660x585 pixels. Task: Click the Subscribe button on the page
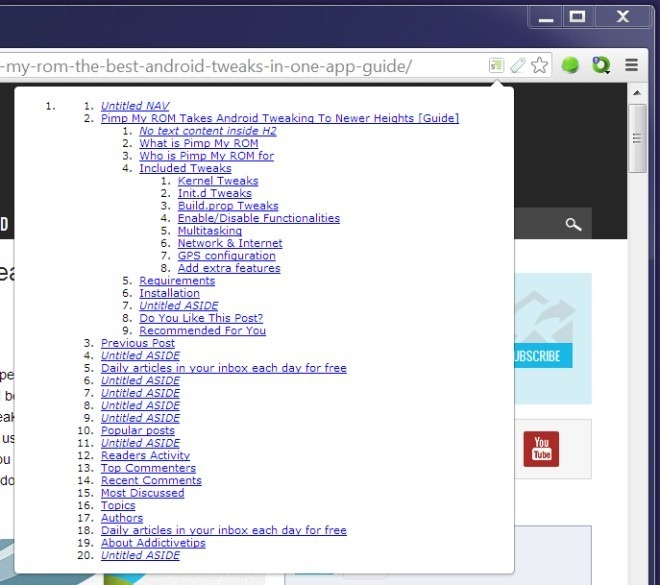543,356
